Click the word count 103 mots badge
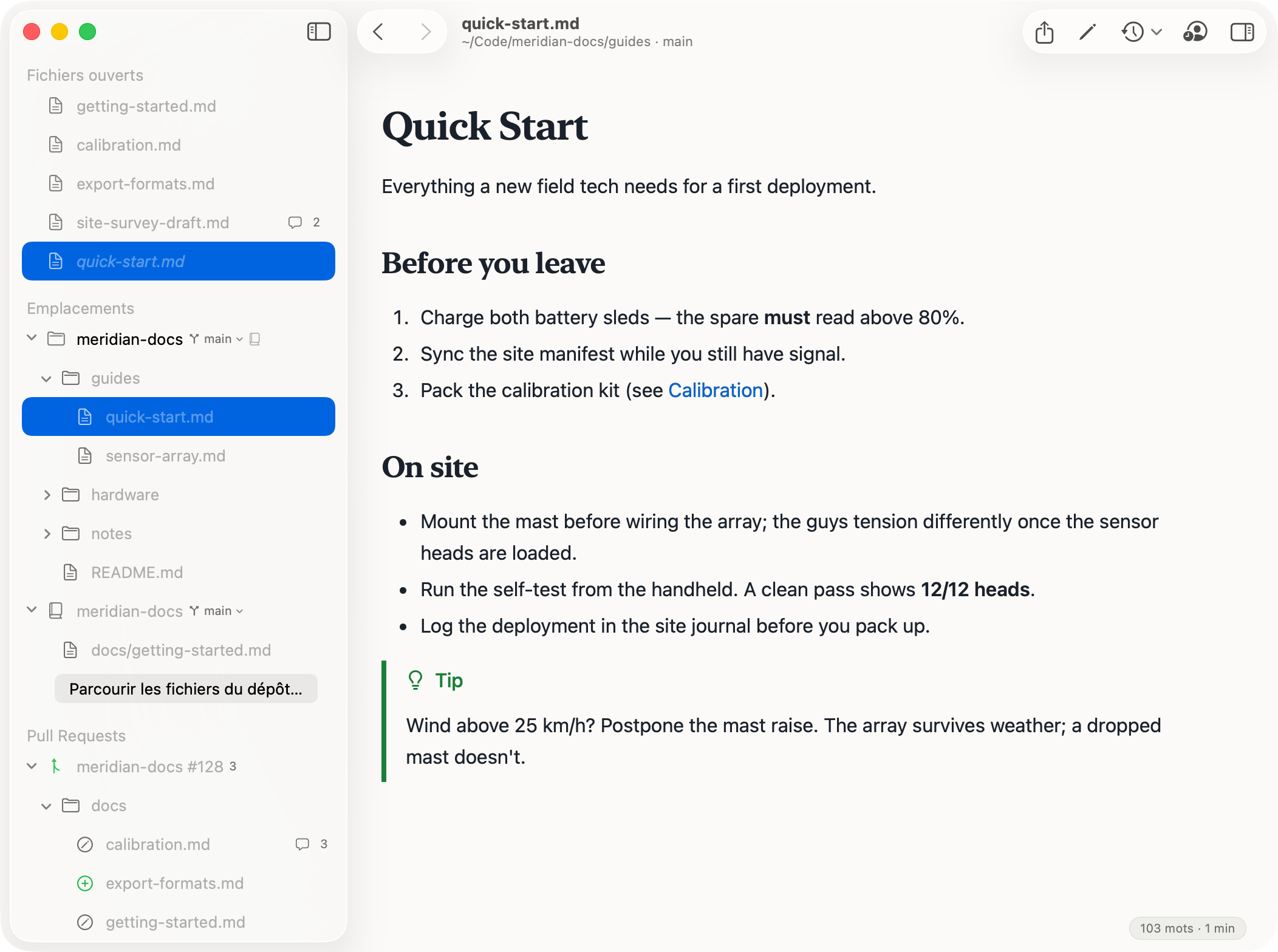Image resolution: width=1278 pixels, height=952 pixels. [1187, 928]
